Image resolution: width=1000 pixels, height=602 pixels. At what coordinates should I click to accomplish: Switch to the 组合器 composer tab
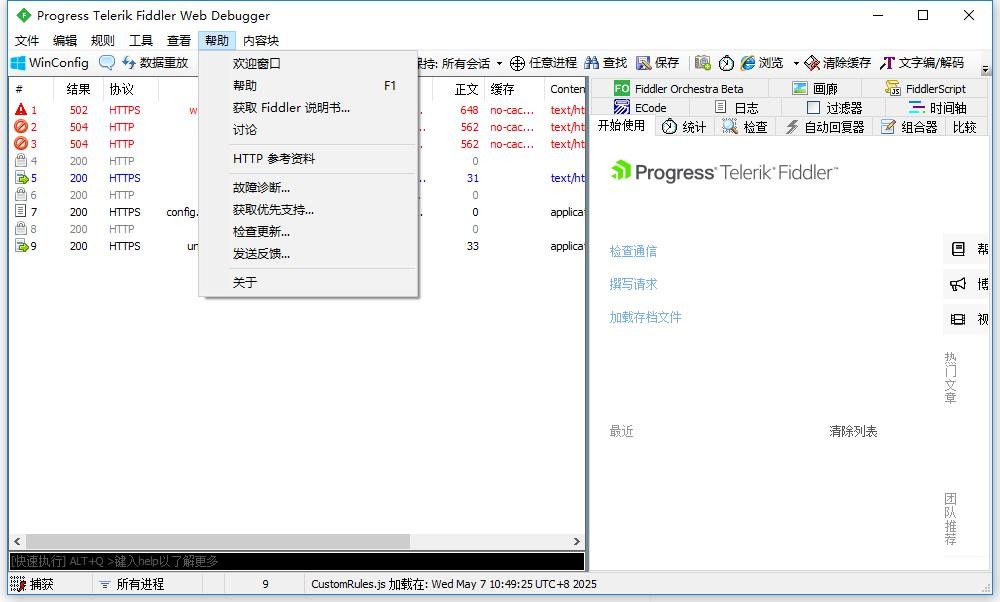click(909, 127)
